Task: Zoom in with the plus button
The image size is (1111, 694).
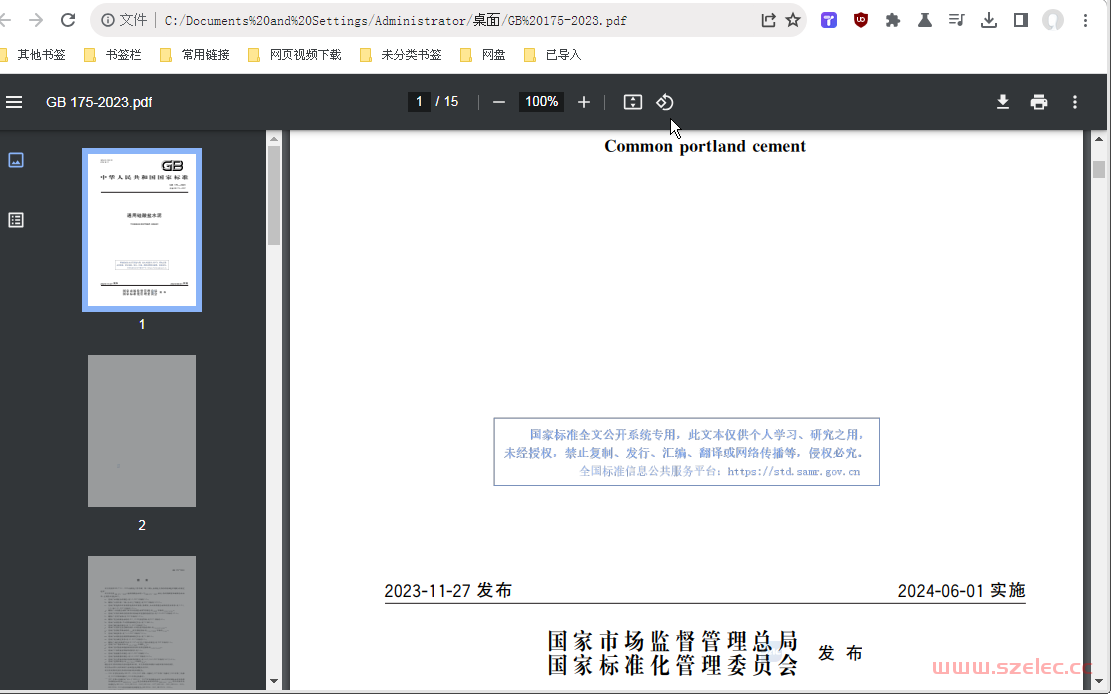Action: tap(584, 102)
